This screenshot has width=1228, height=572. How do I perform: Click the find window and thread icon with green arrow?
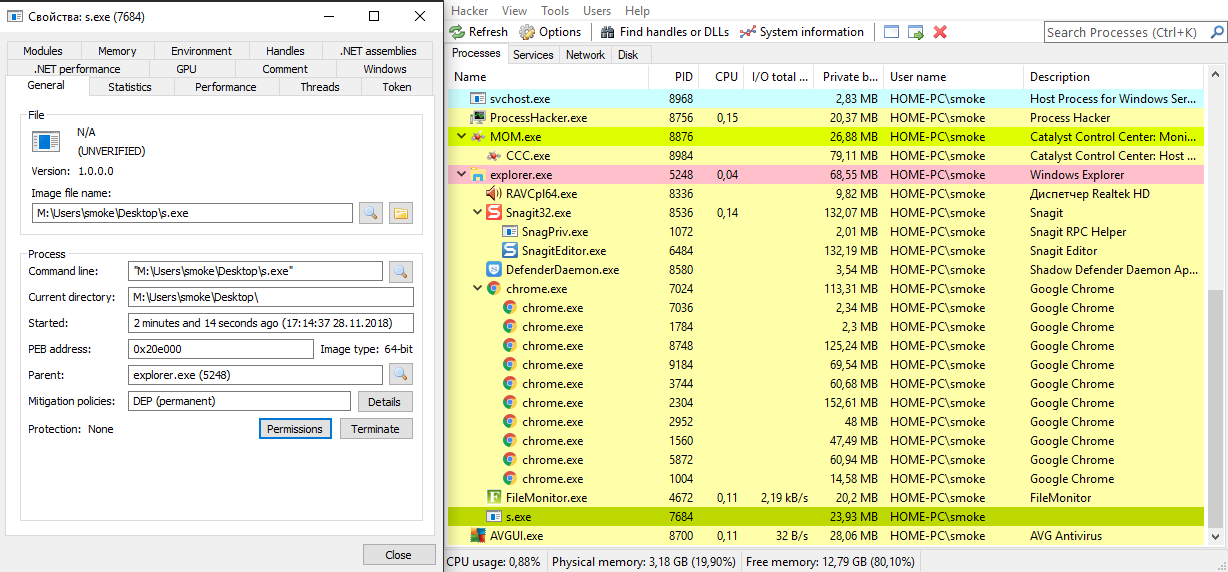click(x=915, y=32)
